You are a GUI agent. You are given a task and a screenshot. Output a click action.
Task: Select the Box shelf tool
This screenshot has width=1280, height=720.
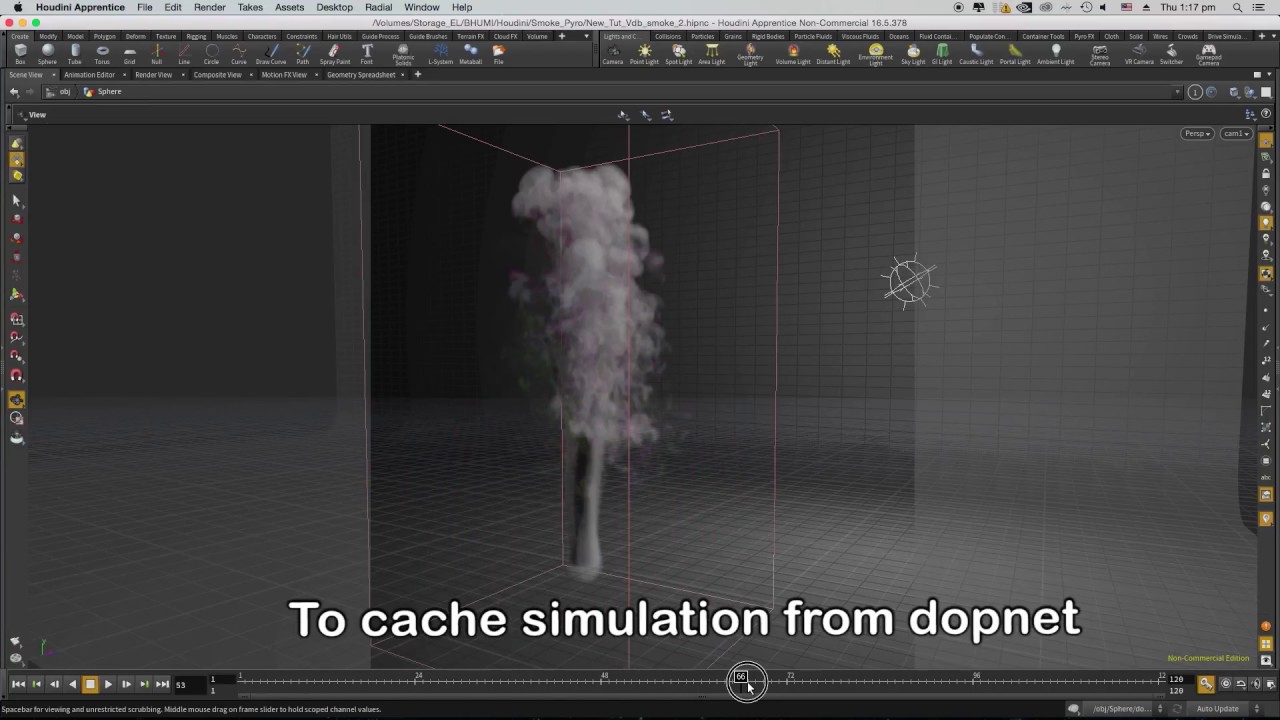[x=20, y=54]
